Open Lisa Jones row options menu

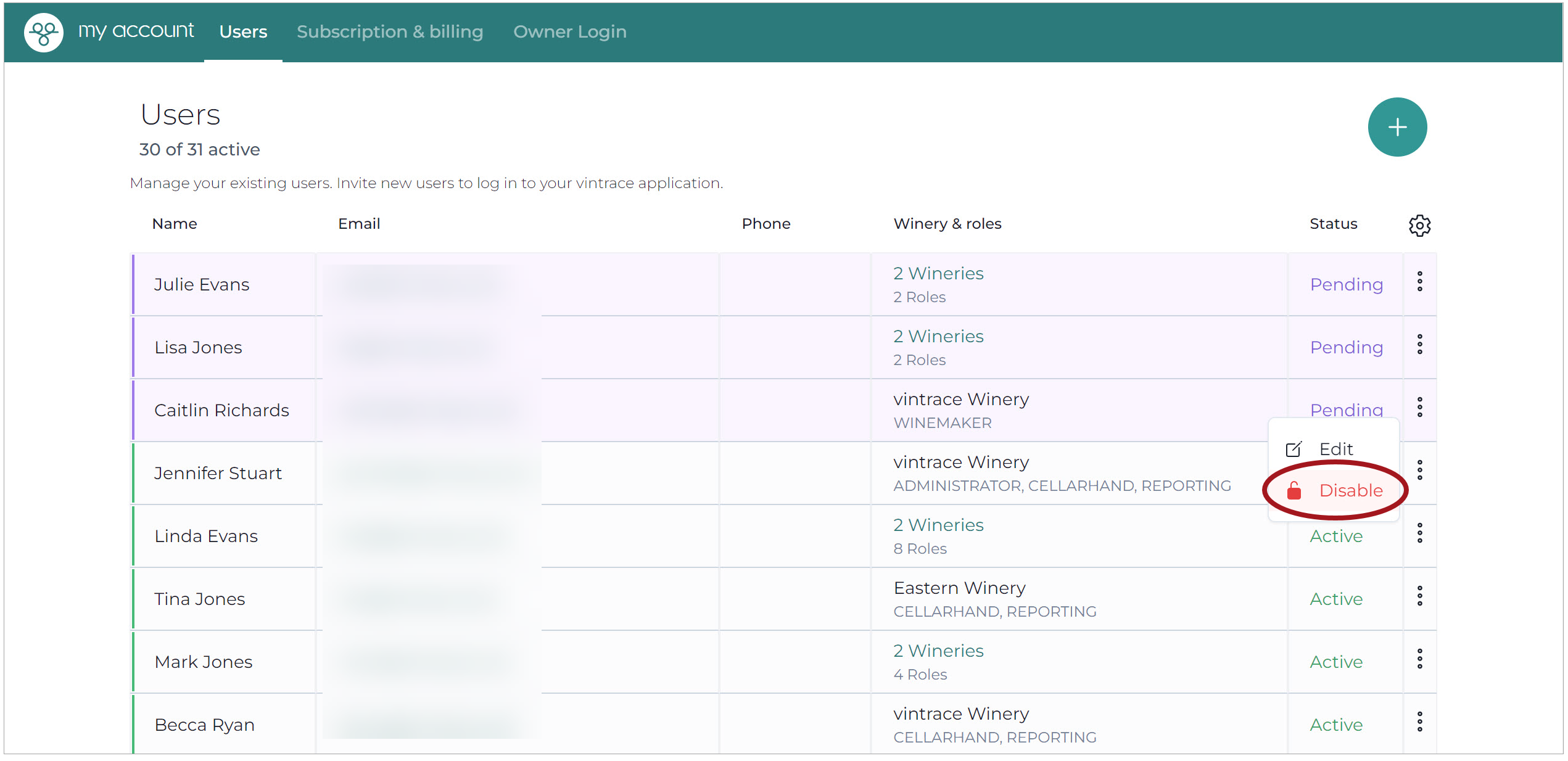pos(1419,345)
